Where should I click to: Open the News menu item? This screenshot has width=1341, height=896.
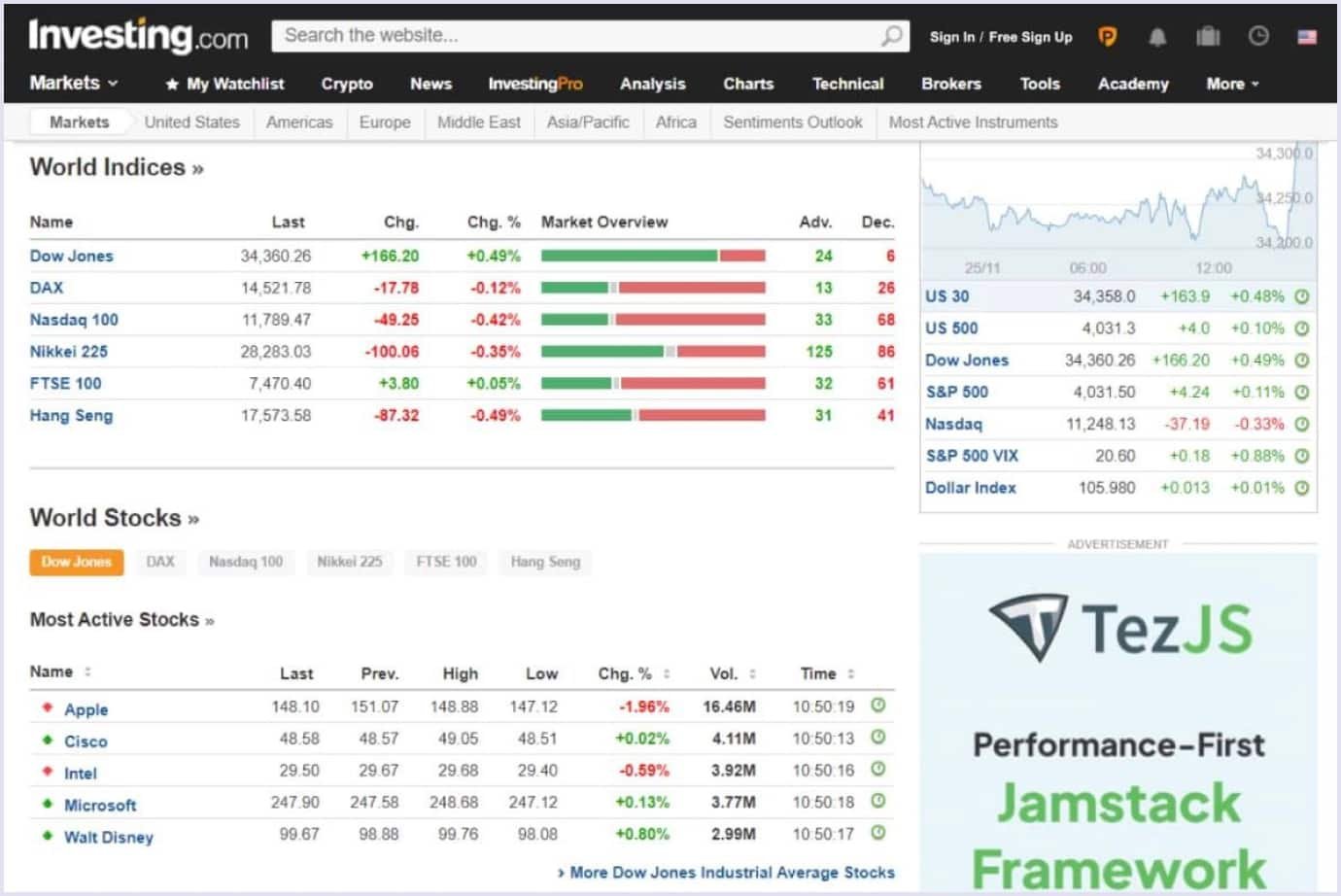(430, 85)
